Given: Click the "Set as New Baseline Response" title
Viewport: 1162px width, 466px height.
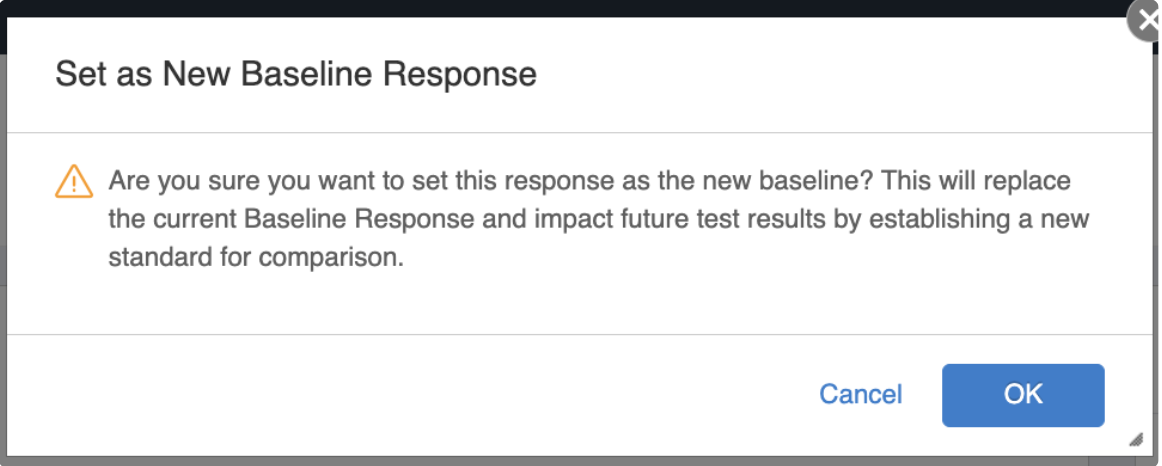Looking at the screenshot, I should point(295,74).
